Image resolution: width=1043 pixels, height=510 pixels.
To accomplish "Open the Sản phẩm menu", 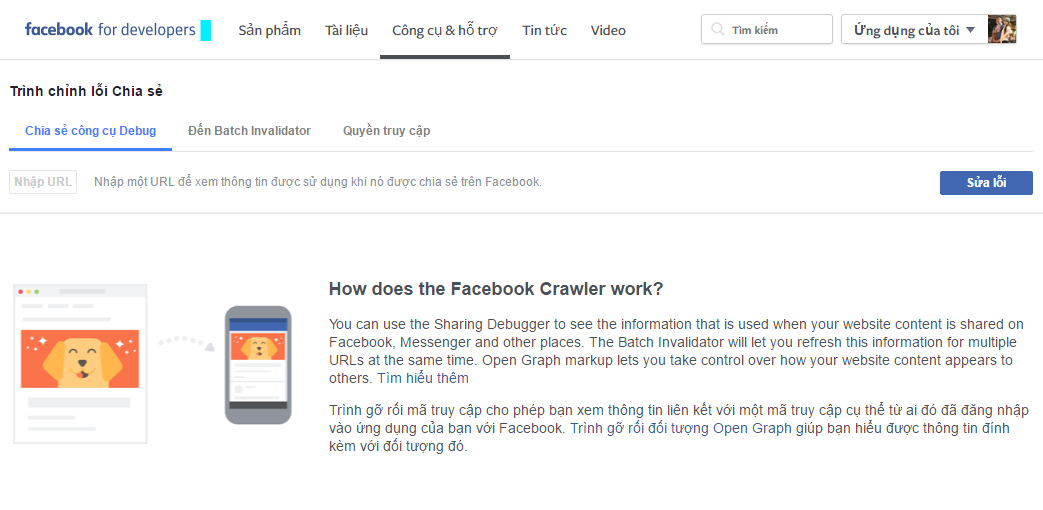I will click(269, 30).
